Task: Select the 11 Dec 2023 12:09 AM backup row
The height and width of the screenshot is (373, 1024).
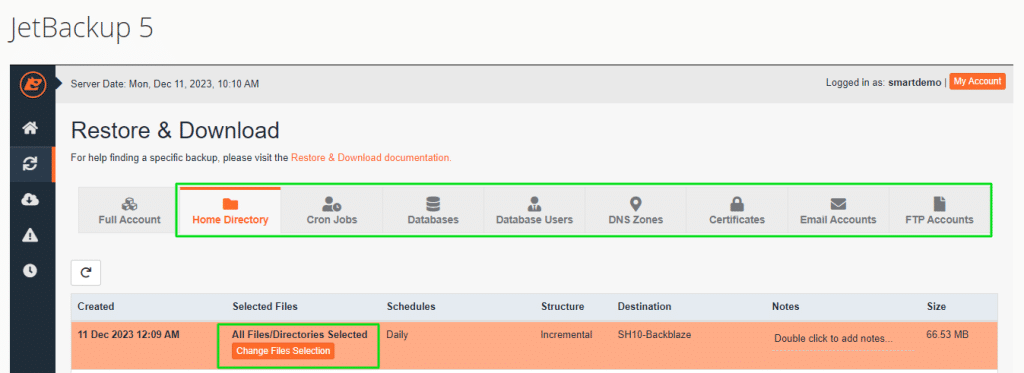Action: click(534, 345)
